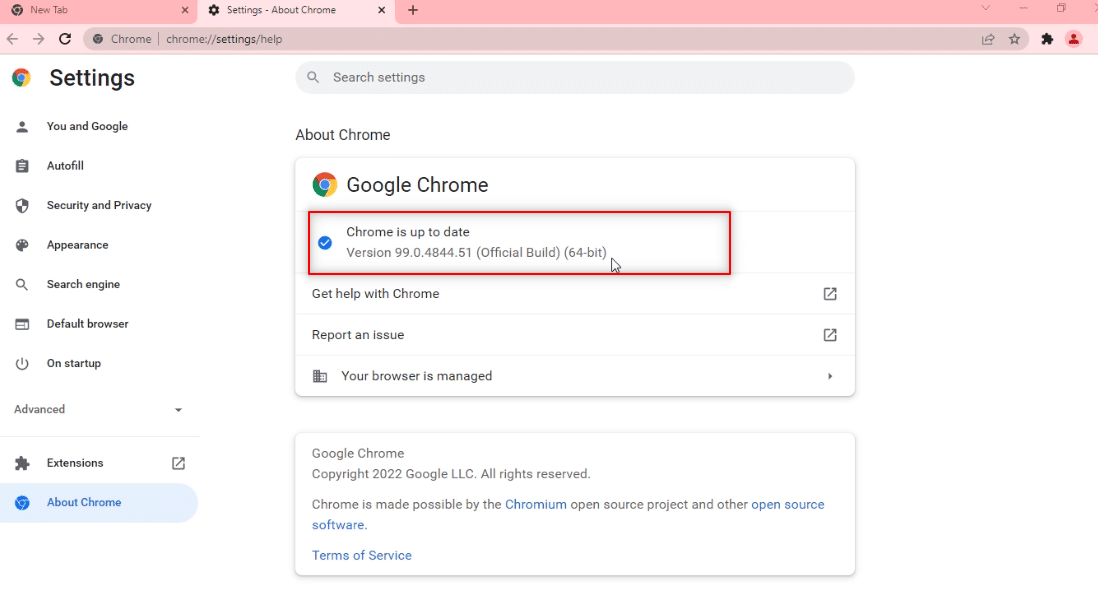This screenshot has height=595, width=1098.
Task: Click the Chrome site info chip in the address bar
Action: tap(123, 39)
